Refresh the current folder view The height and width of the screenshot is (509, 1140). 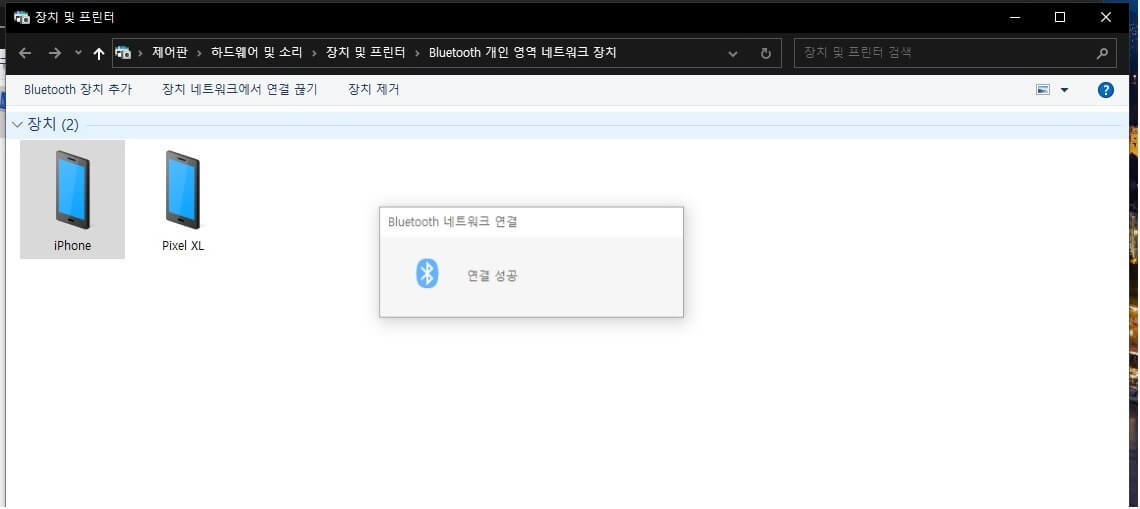click(x=765, y=53)
